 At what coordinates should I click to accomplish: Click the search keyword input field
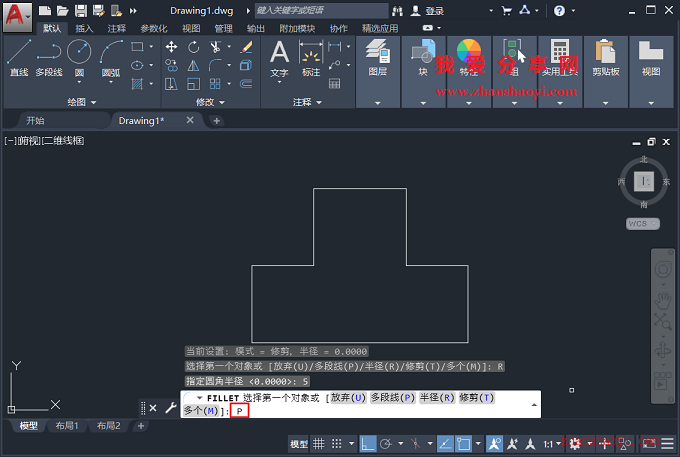(321, 10)
